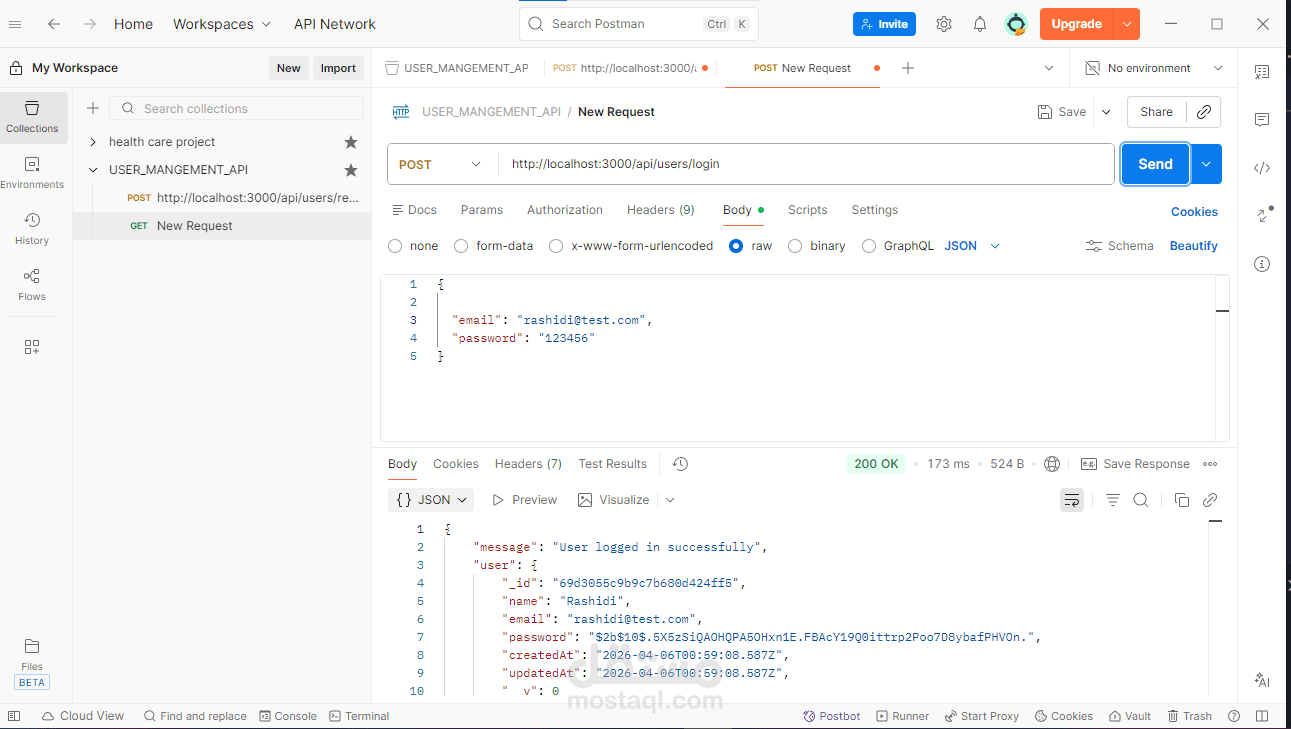Image resolution: width=1291 pixels, height=729 pixels.
Task: Click Save Response
Action: click(x=1136, y=464)
